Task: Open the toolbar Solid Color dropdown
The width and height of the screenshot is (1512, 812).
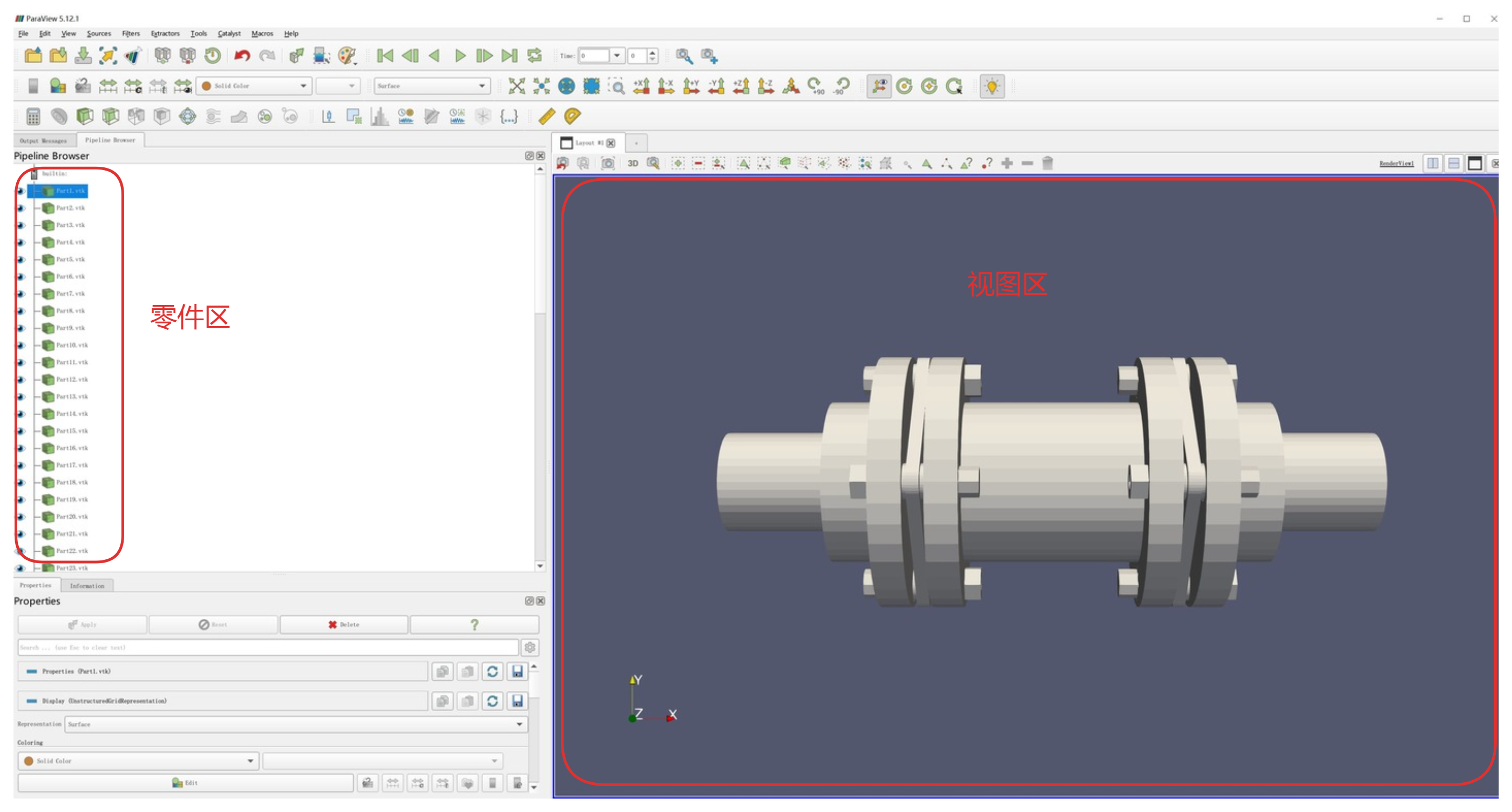Action: pyautogui.click(x=254, y=86)
